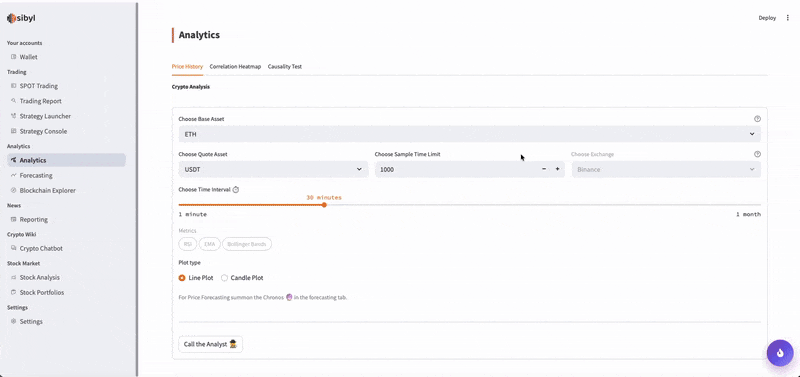Click the Trading Report magnifier icon

click(13, 101)
